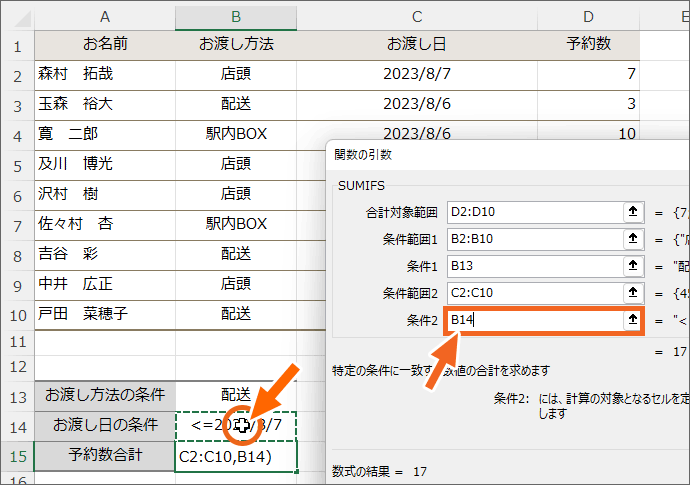
Task: Select row 13 header
Action: coord(18,397)
